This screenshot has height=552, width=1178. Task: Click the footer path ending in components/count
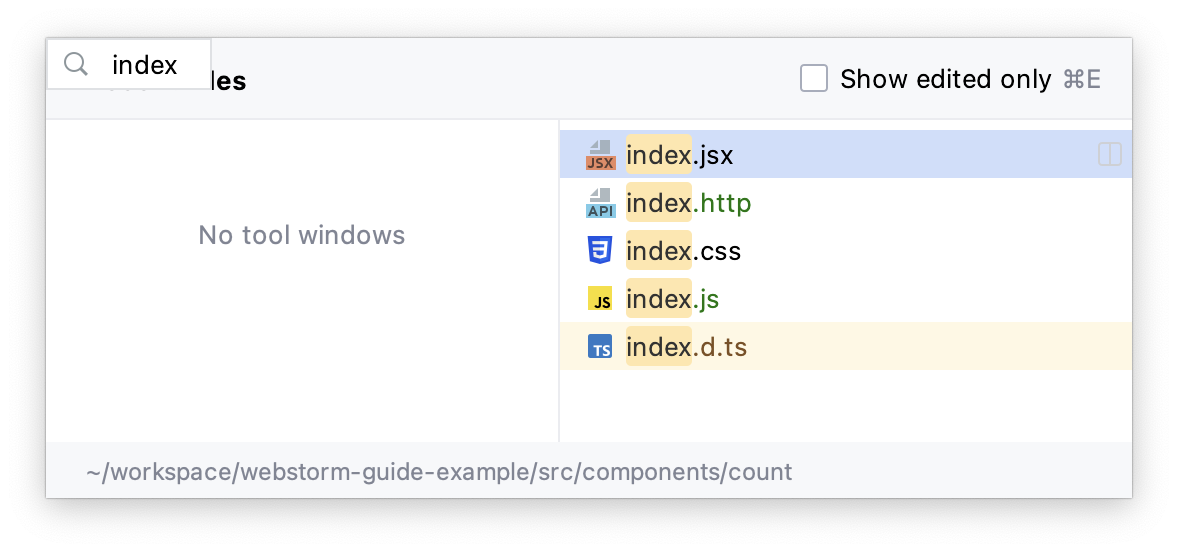(x=439, y=471)
